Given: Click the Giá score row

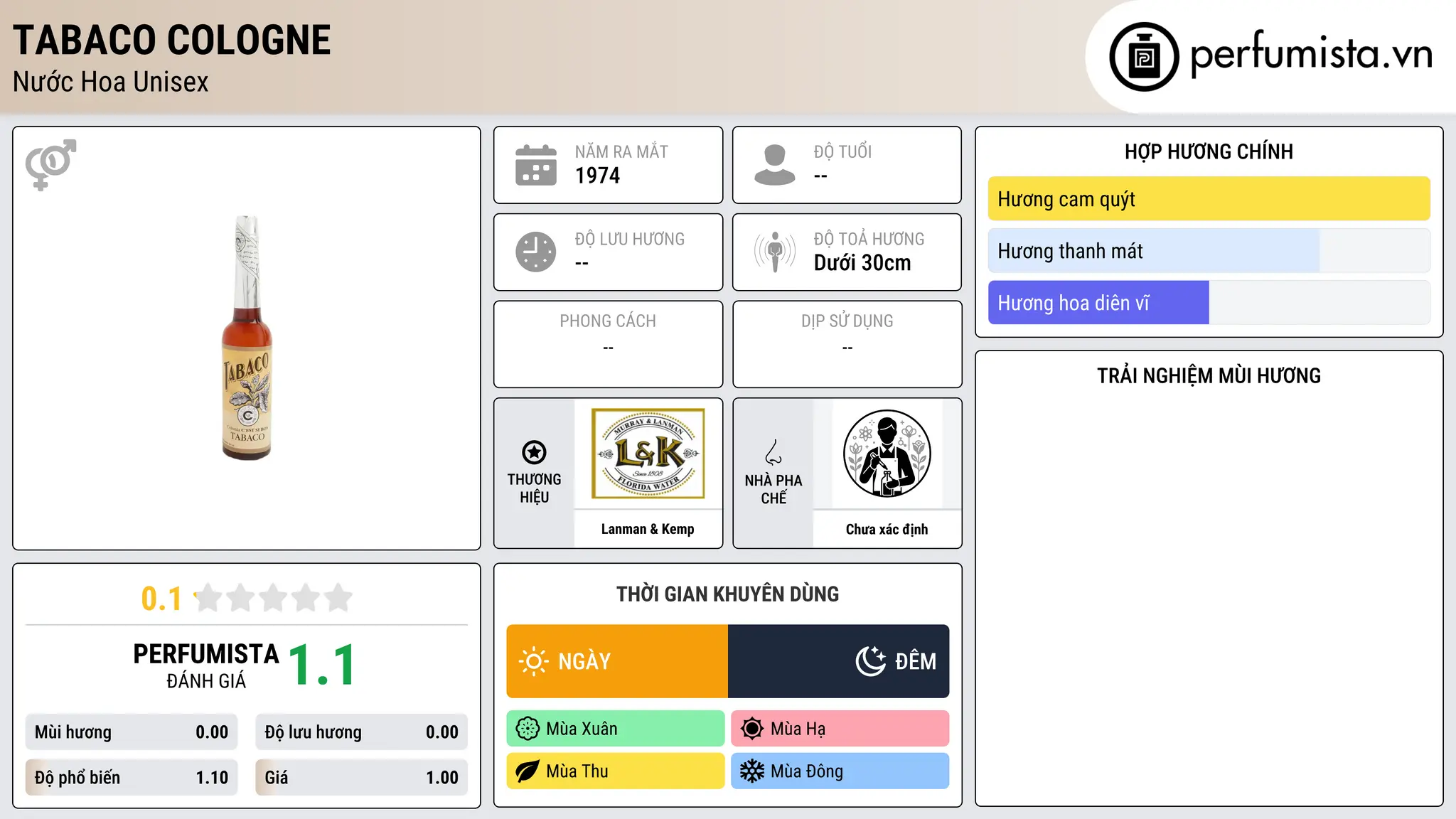Looking at the screenshot, I should pos(362,778).
